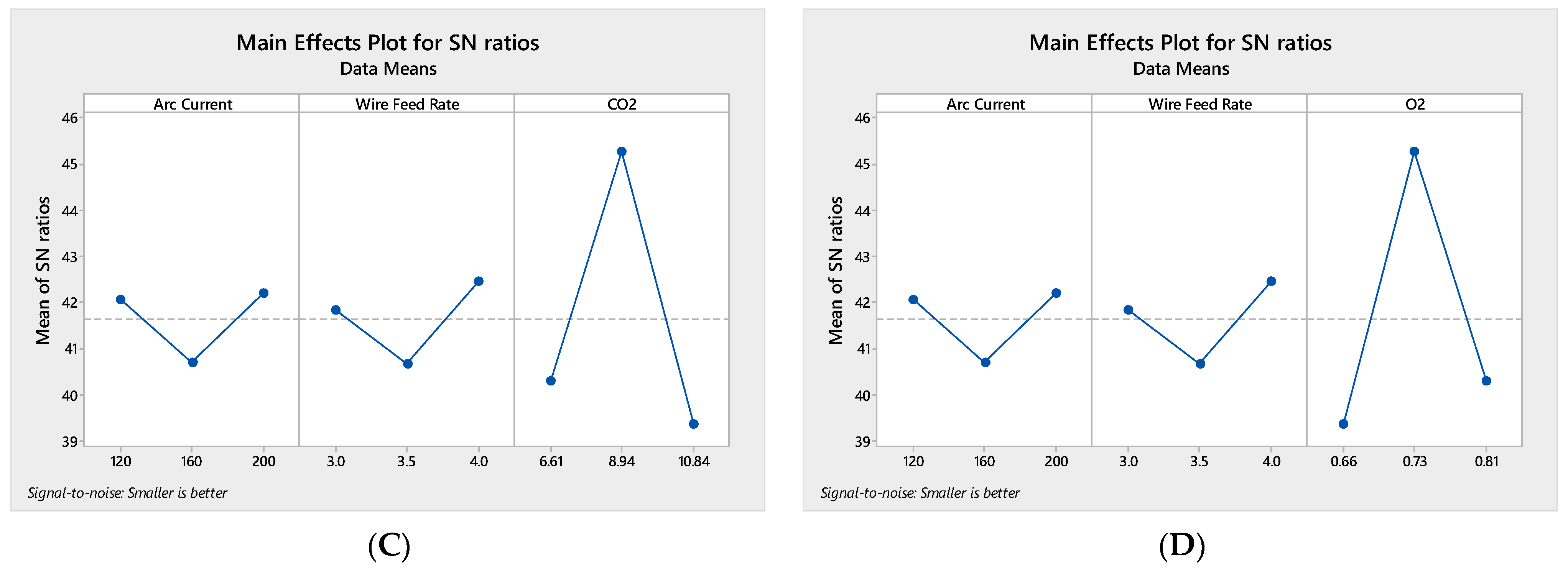Select the Main Effects Plot title in plot C
The width and height of the screenshot is (1568, 569).
point(388,43)
